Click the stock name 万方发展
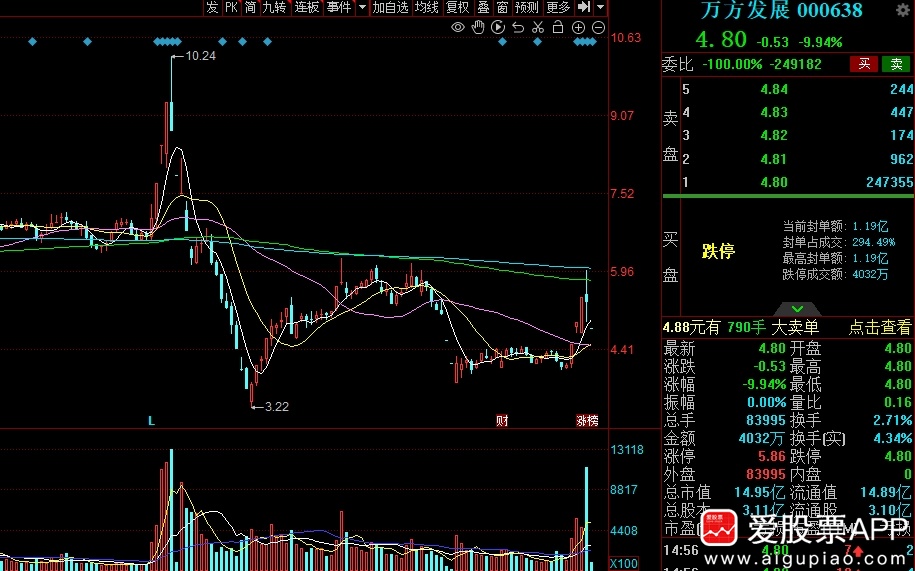Screen dimensions: 915x571 pyautogui.click(x=745, y=9)
